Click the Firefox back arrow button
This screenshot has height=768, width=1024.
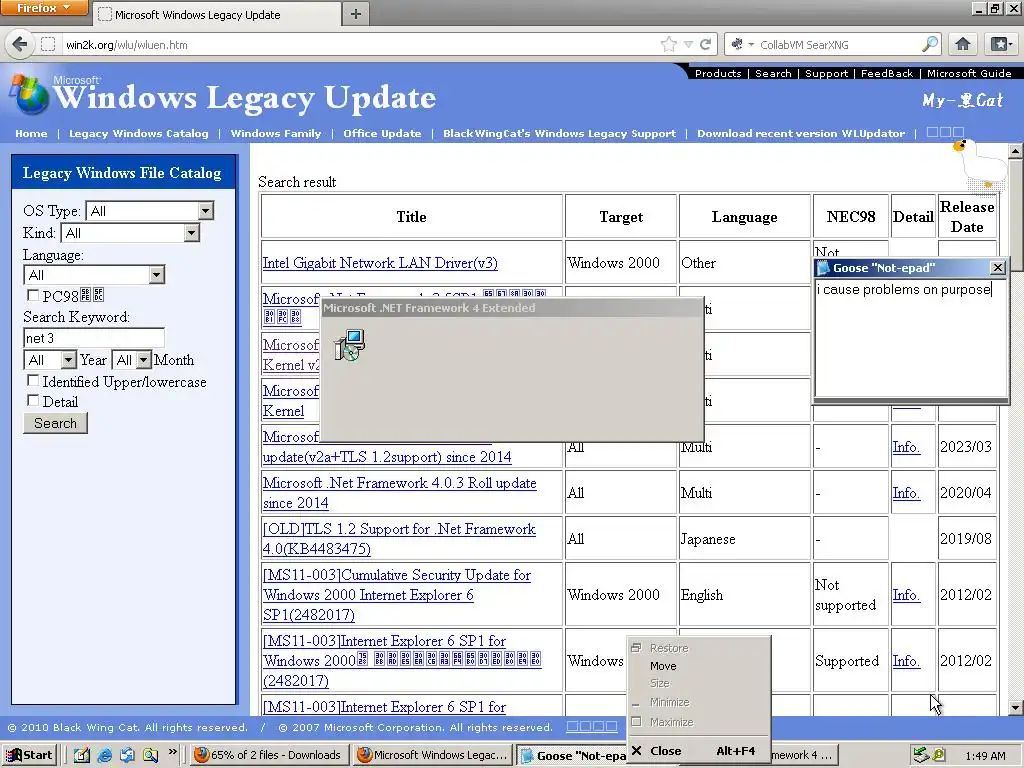coord(20,44)
